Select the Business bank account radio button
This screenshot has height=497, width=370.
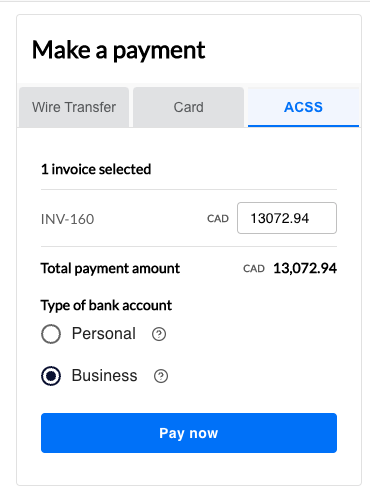tap(51, 376)
